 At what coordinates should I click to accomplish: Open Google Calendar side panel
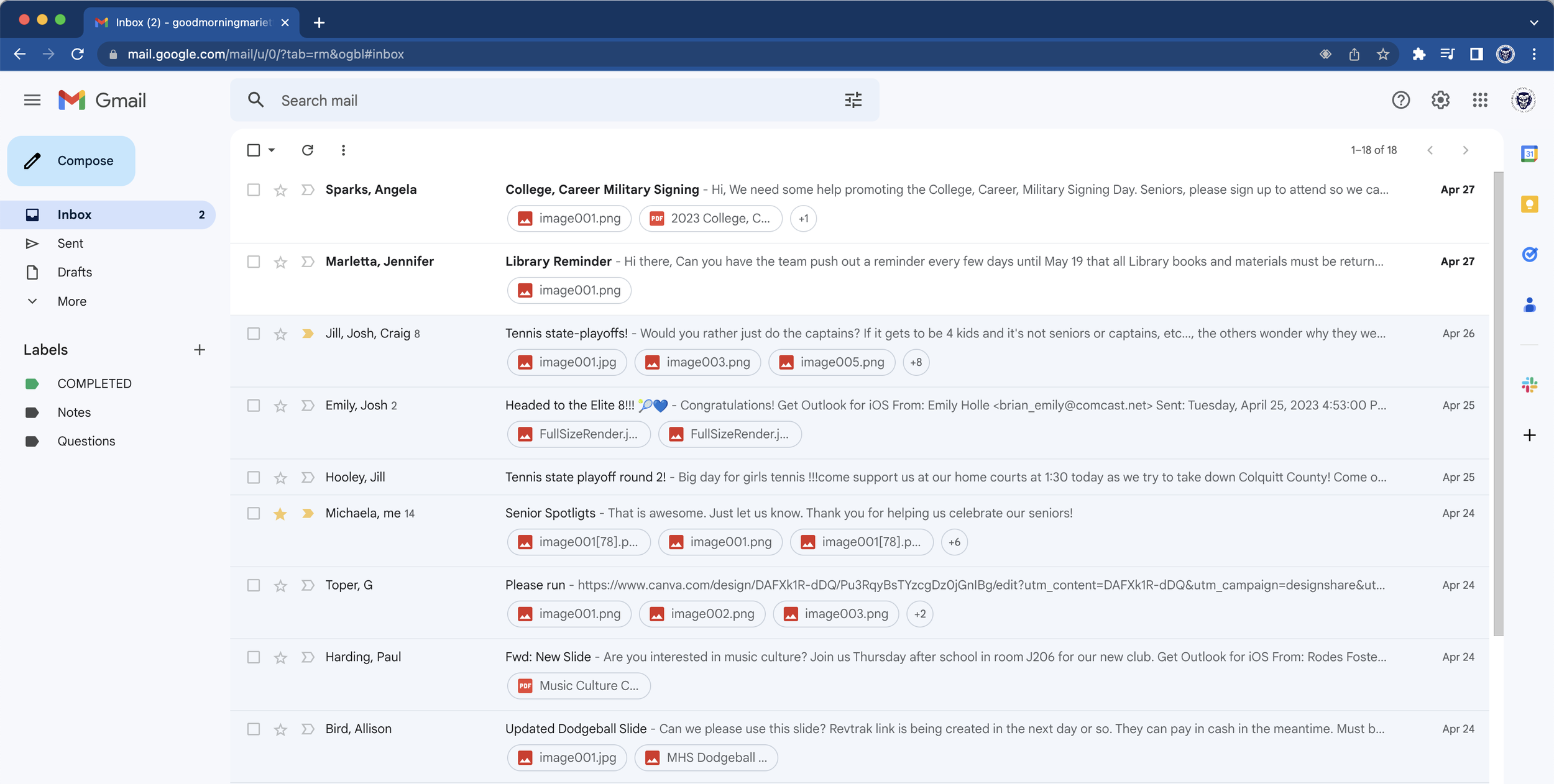click(x=1529, y=153)
